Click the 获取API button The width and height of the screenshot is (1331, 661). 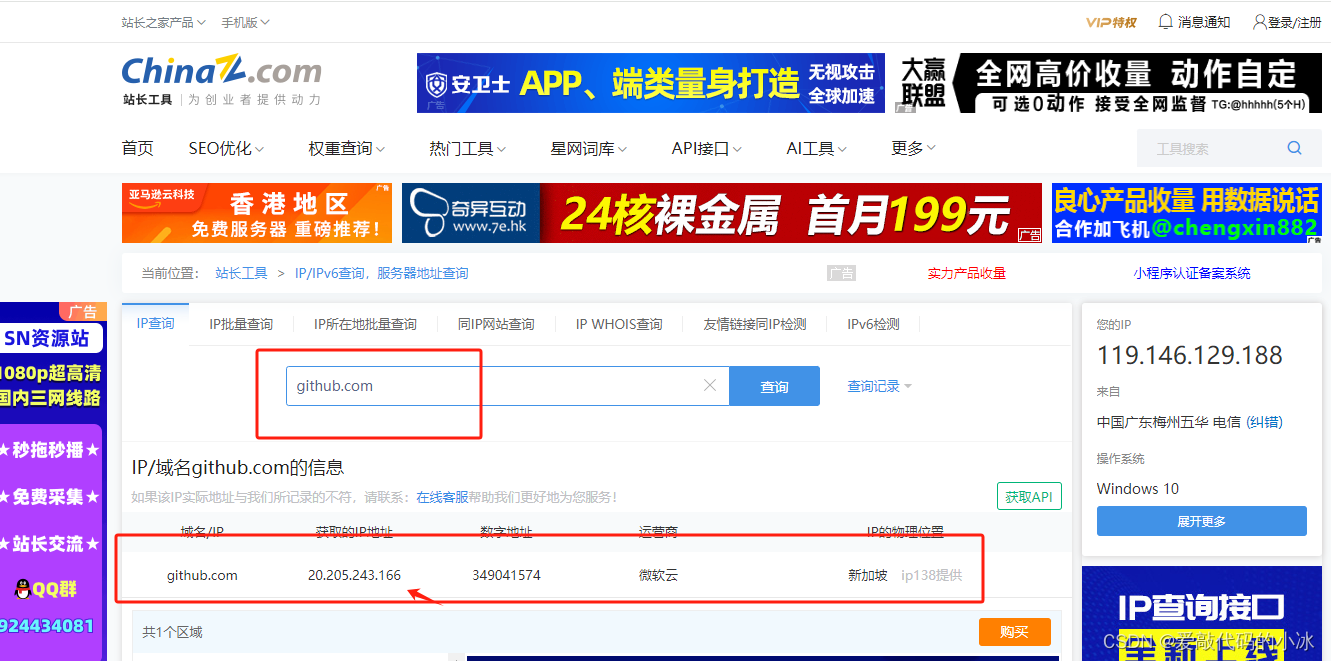(x=1029, y=496)
